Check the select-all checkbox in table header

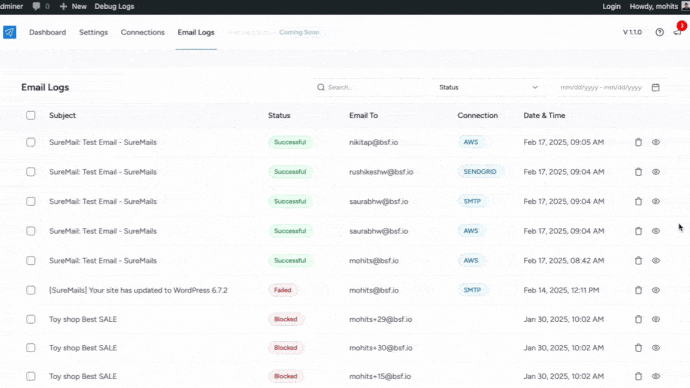[x=30, y=115]
